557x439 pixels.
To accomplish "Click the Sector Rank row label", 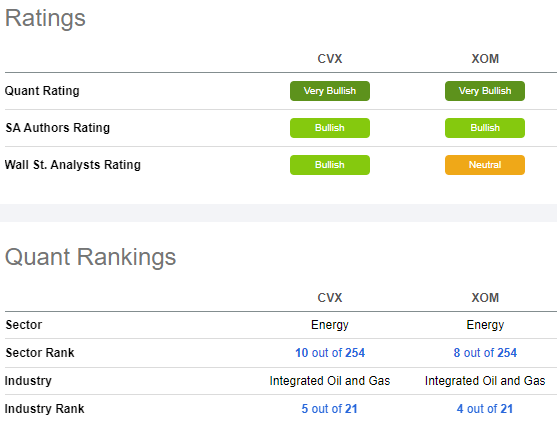I will pyautogui.click(x=40, y=353).
